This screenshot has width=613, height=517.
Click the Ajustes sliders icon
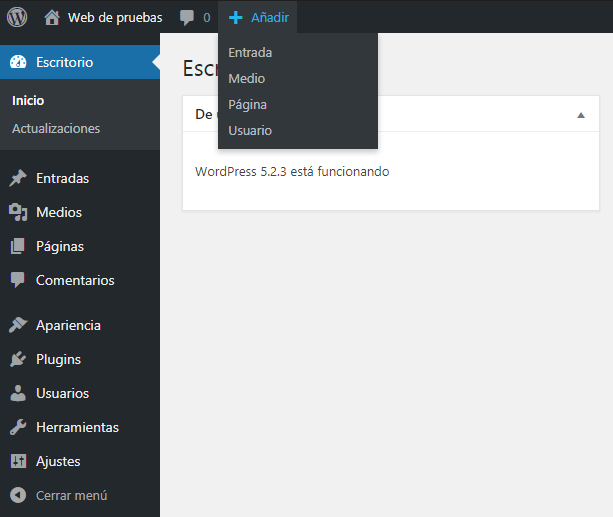pos(18,461)
